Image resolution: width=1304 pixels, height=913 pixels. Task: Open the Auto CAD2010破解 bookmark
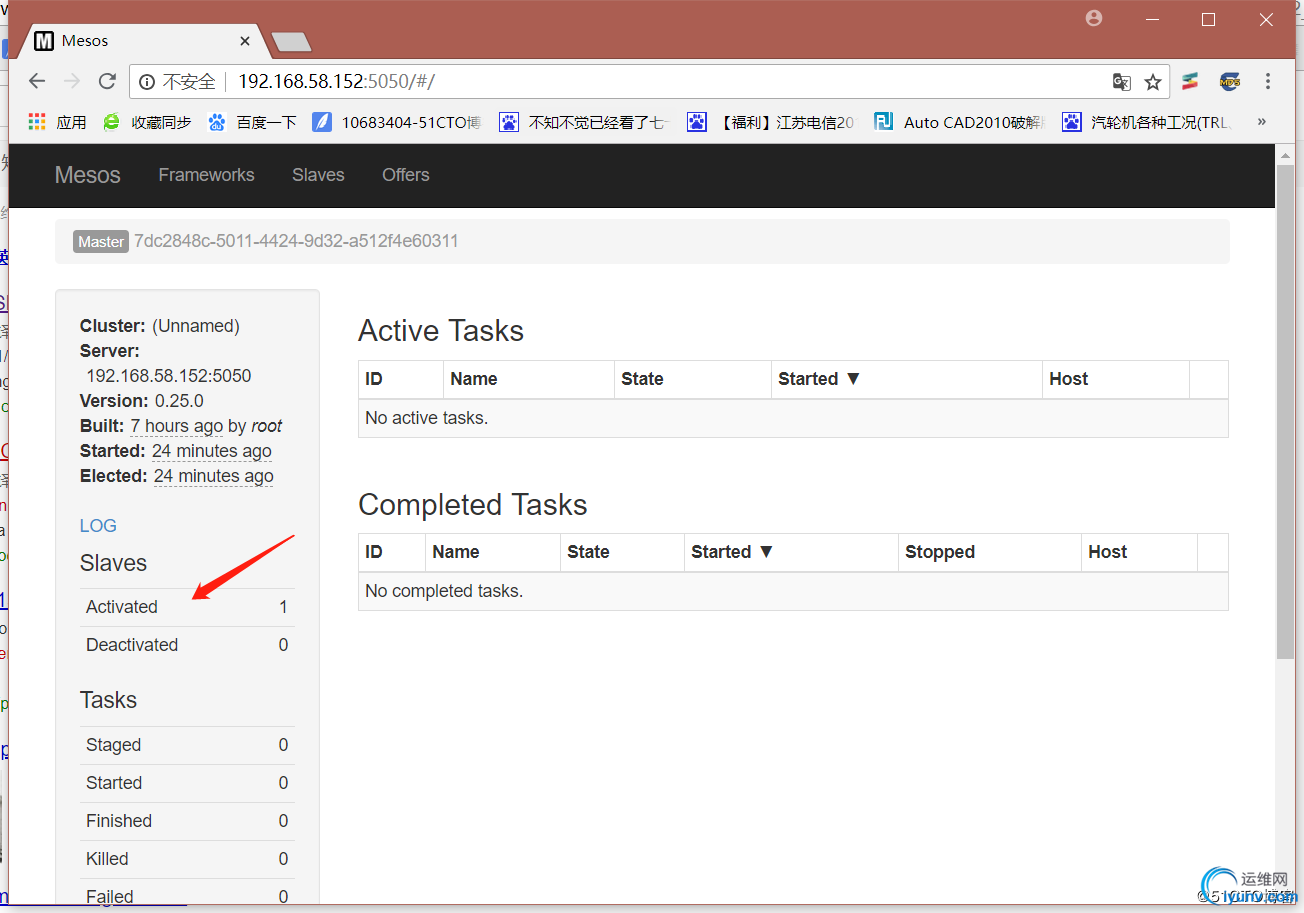coord(959,122)
